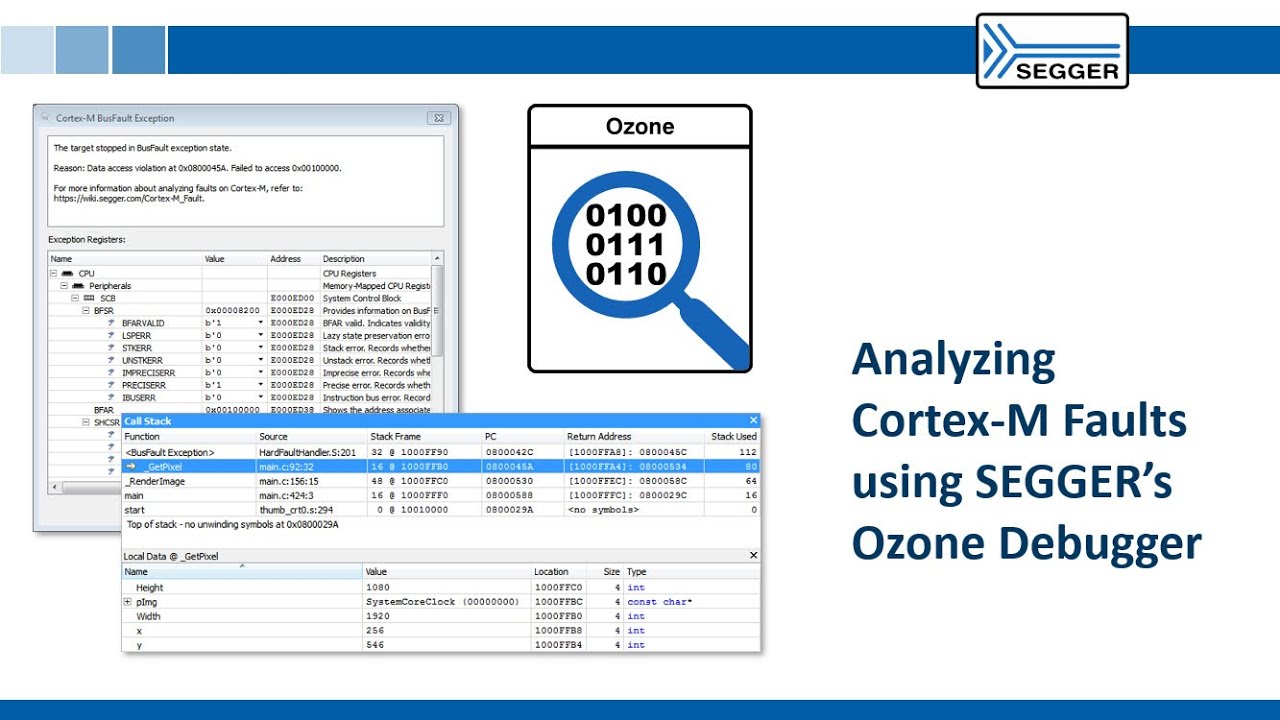Click the SEGGER logo
Screen dimensions: 1280x720
(x=1052, y=51)
